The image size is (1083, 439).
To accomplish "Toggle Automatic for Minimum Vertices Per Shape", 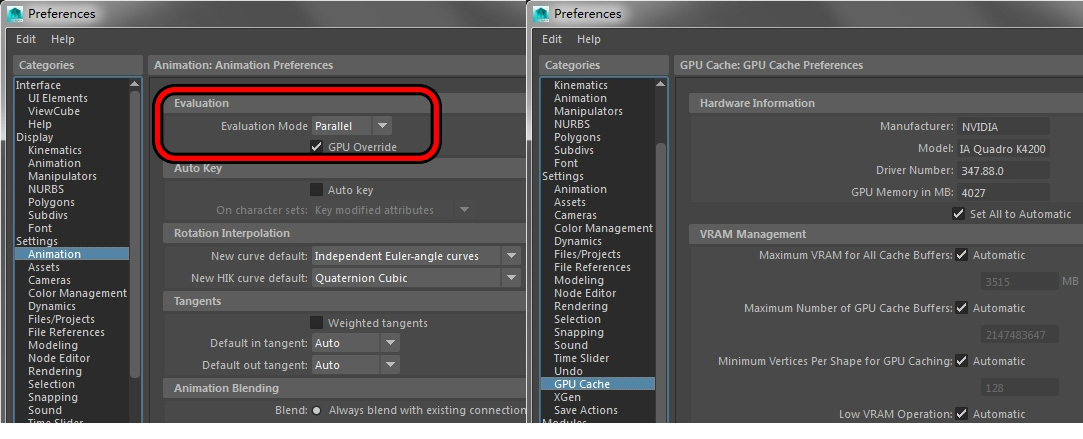I will click(961, 361).
